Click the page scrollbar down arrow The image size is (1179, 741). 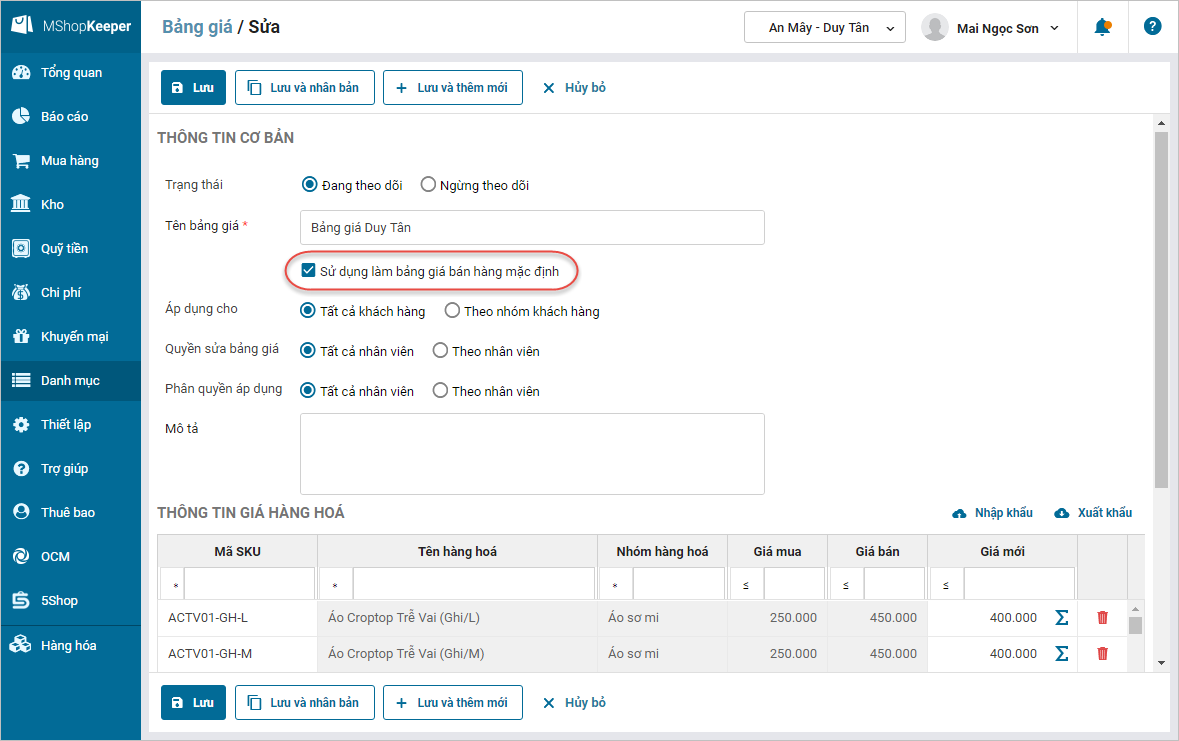(1161, 663)
